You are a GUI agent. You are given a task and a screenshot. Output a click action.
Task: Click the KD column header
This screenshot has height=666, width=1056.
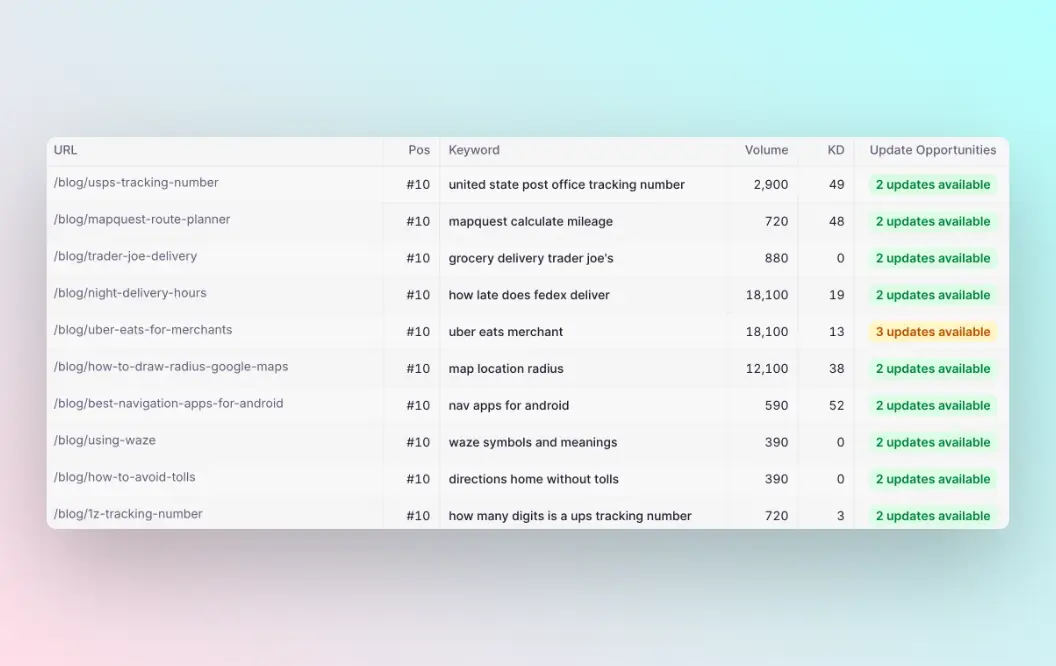pos(836,150)
